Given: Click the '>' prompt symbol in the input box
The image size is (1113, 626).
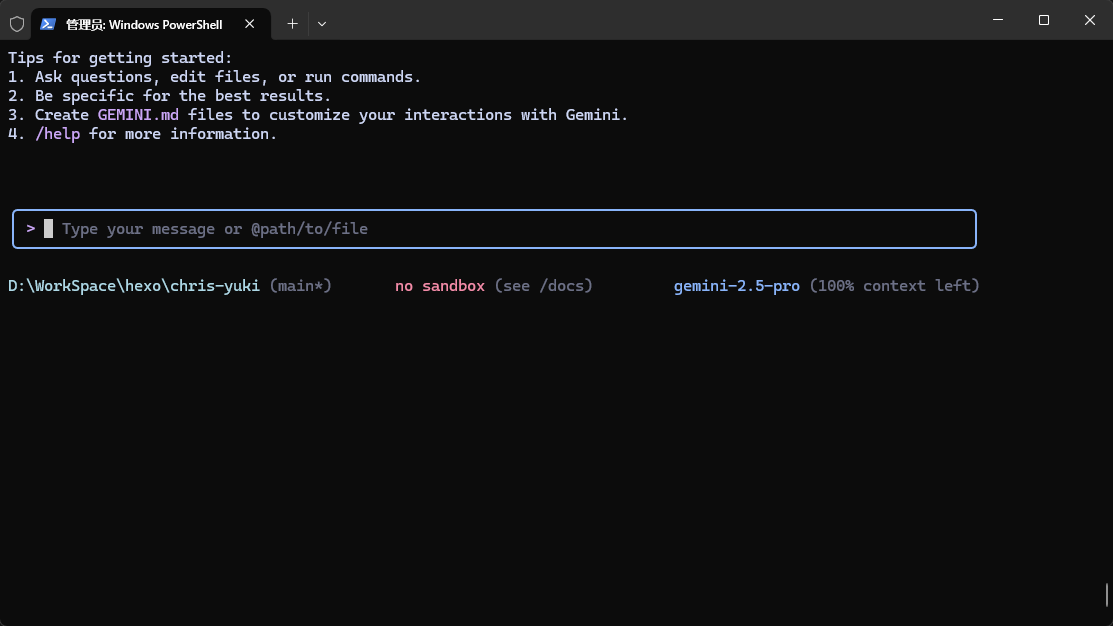Looking at the screenshot, I should [x=30, y=229].
